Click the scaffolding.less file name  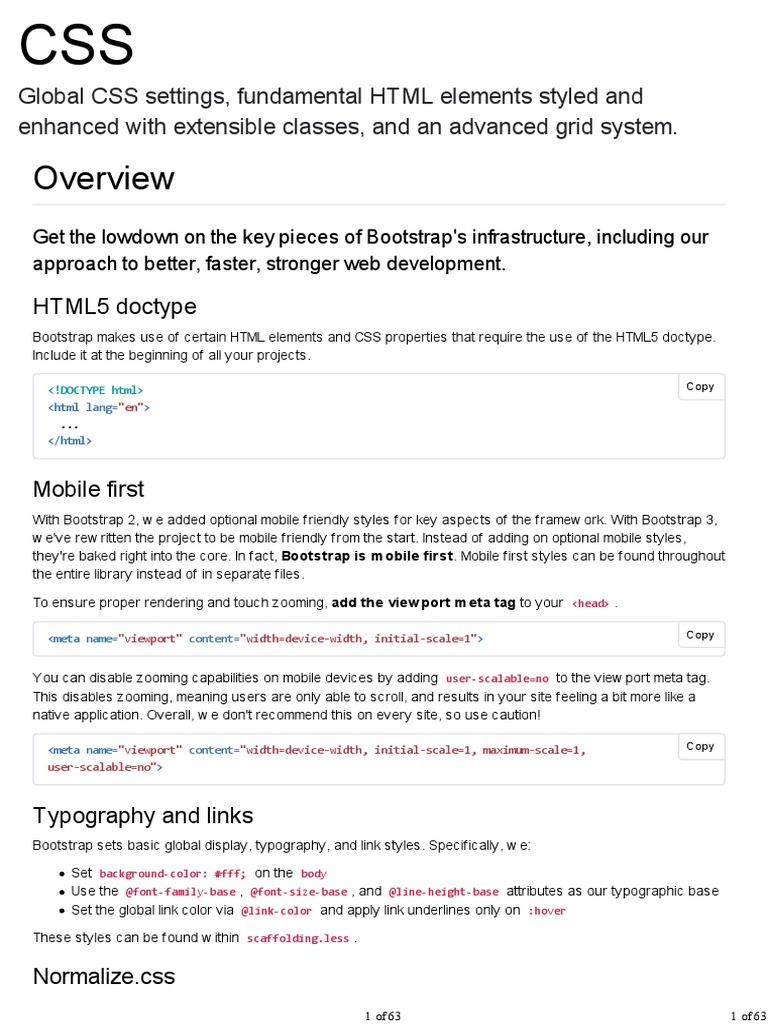pos(299,939)
